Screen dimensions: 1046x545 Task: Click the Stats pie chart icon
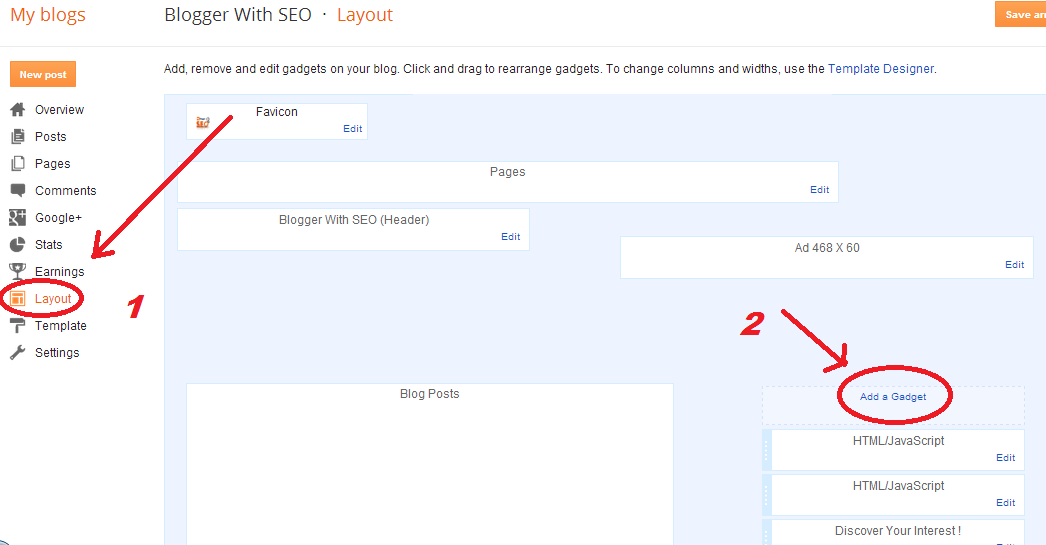[18, 245]
